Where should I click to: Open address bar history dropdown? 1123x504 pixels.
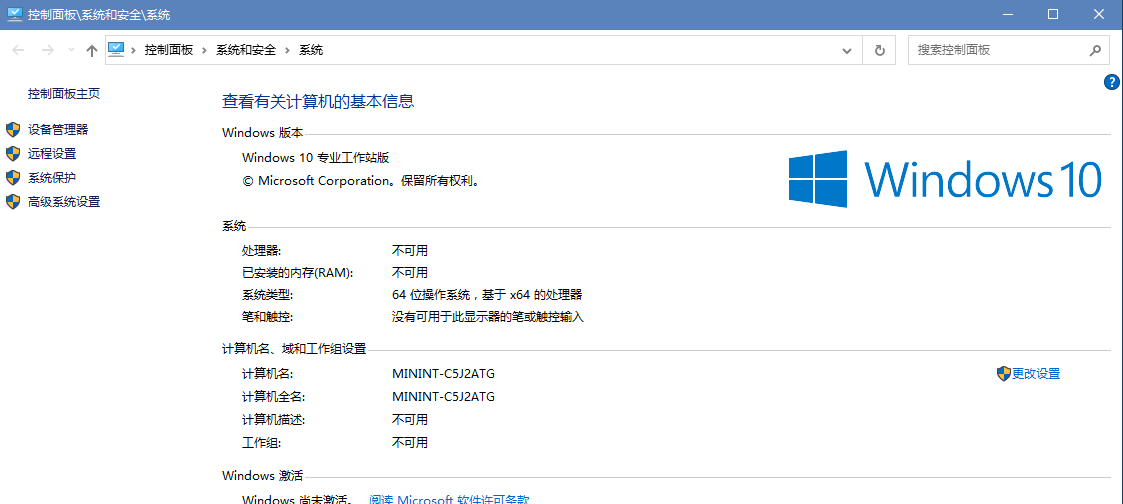pyautogui.click(x=847, y=51)
